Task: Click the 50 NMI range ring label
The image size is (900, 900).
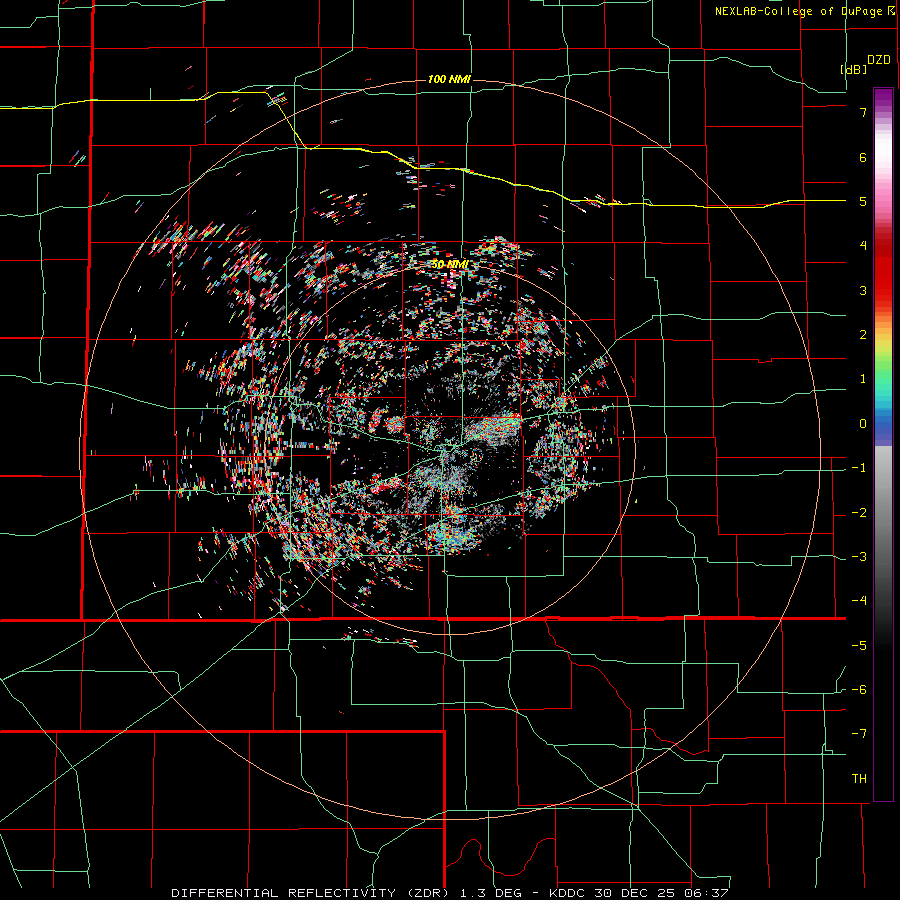Action: (x=449, y=264)
